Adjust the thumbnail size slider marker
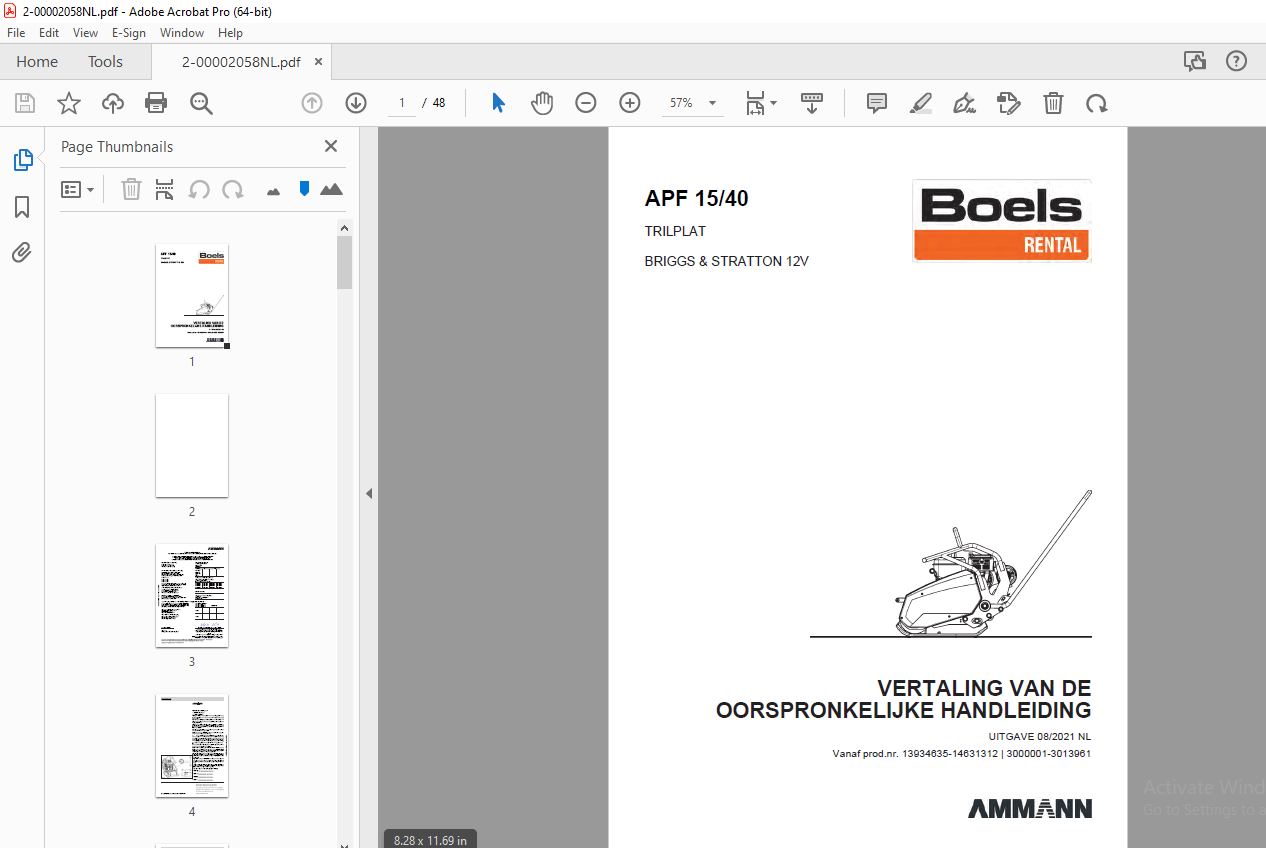The width and height of the screenshot is (1266, 848). [x=305, y=188]
